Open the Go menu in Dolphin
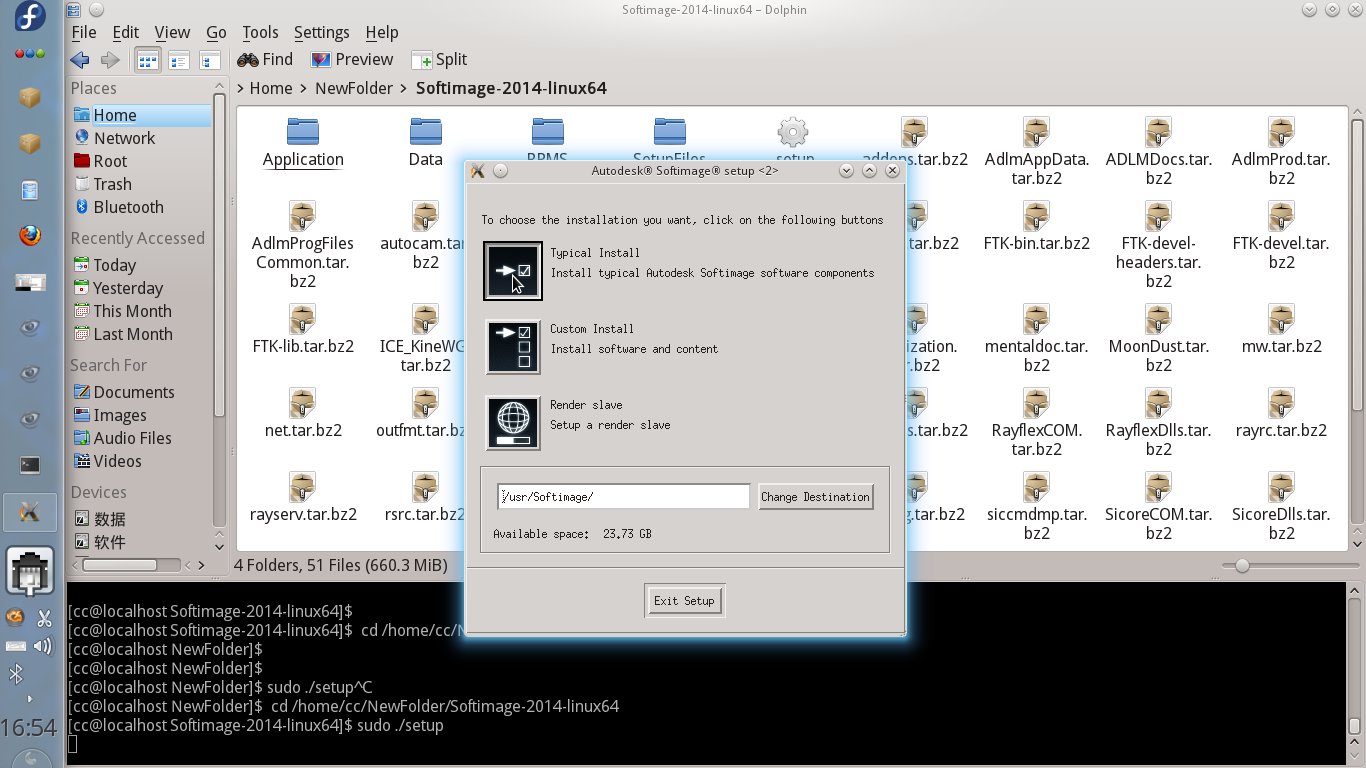 click(x=216, y=32)
